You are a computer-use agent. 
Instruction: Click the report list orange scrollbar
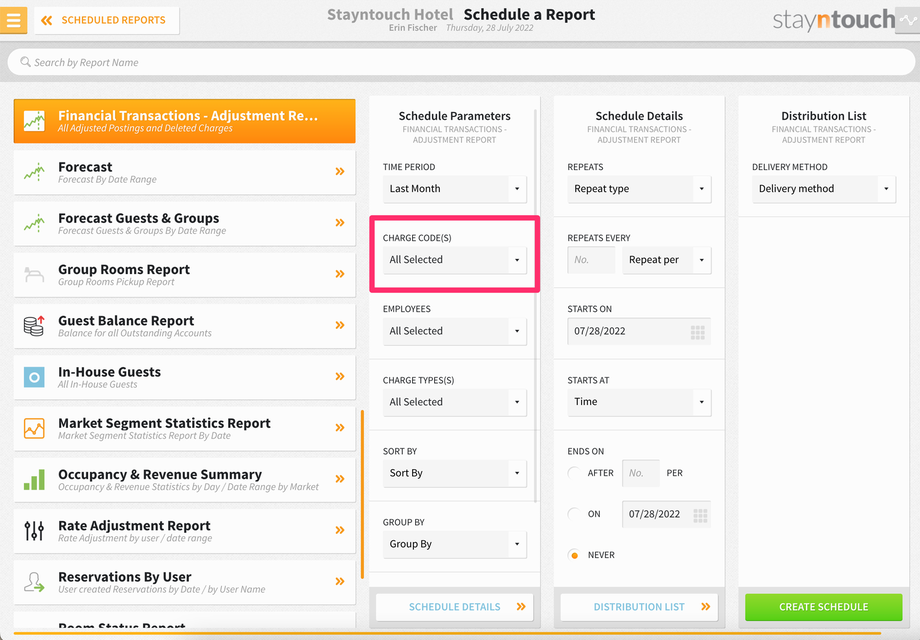point(363,494)
